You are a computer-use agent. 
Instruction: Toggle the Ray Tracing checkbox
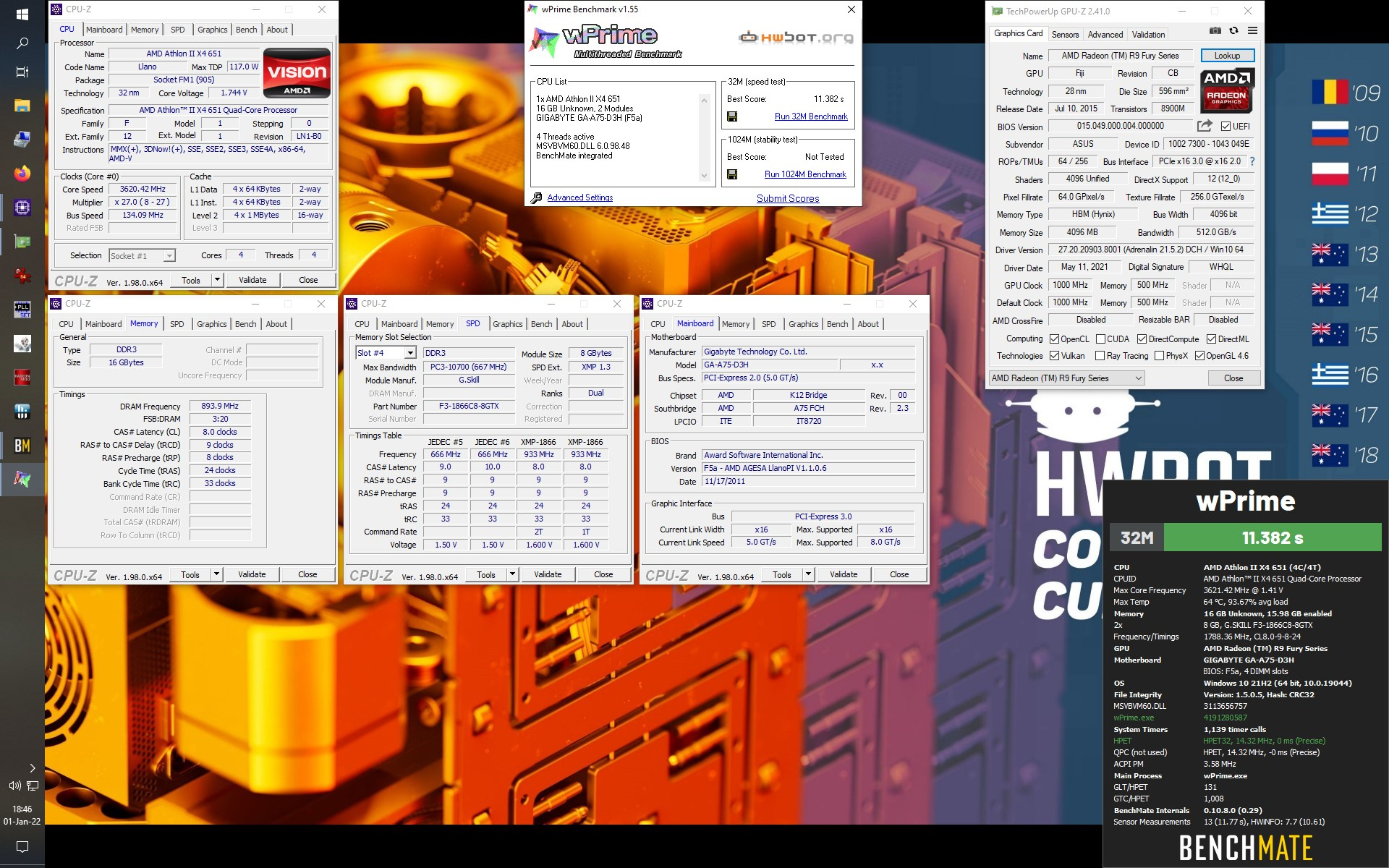(x=1100, y=356)
